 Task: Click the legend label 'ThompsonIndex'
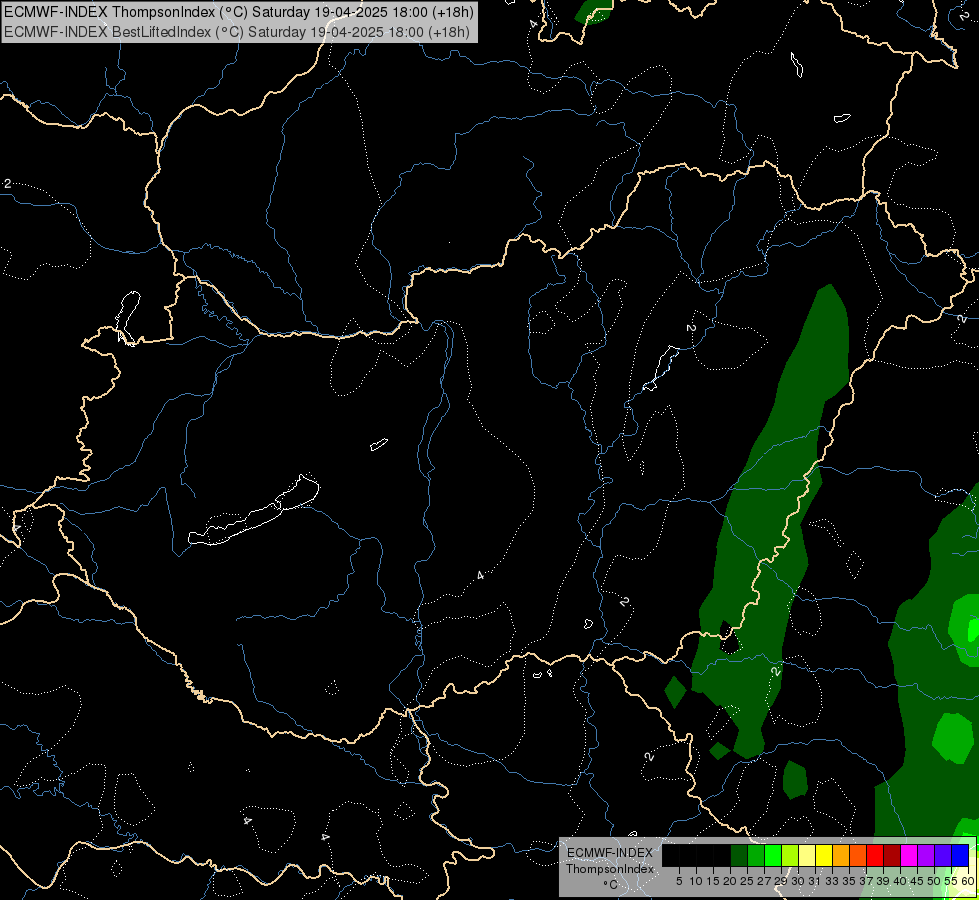610,869
